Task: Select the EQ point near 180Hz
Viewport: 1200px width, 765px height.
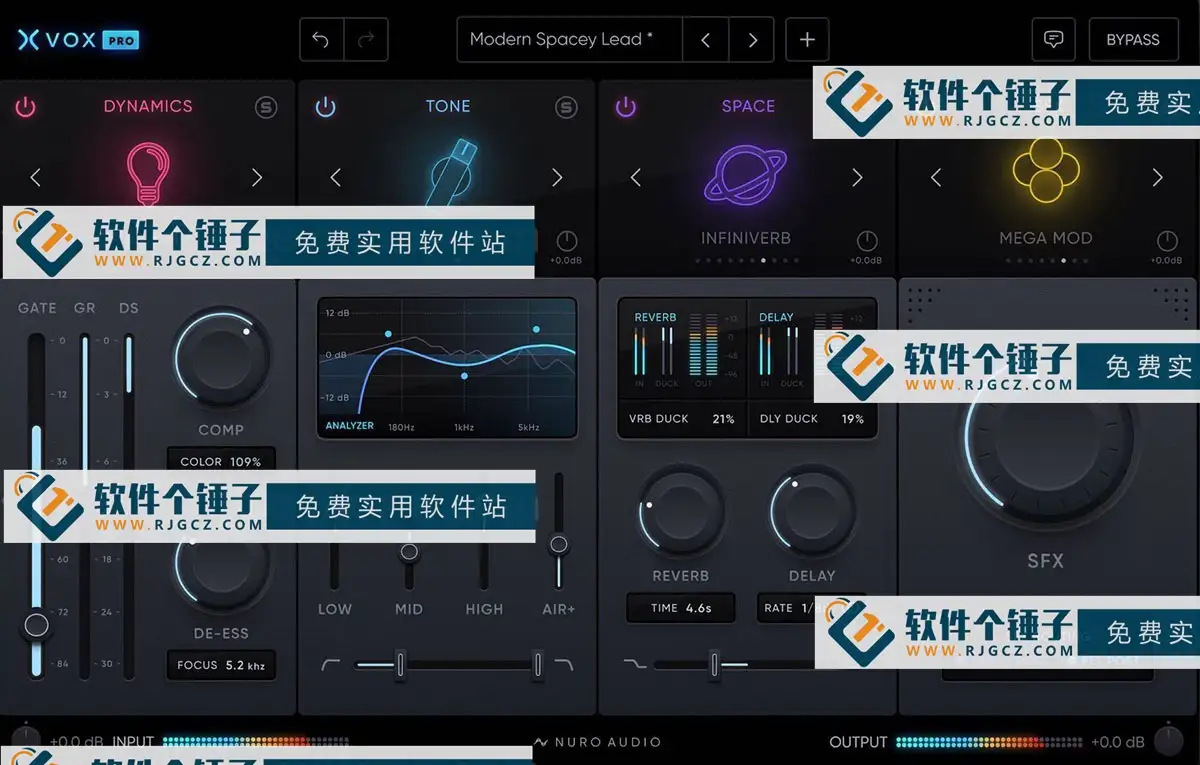Action: point(388,334)
